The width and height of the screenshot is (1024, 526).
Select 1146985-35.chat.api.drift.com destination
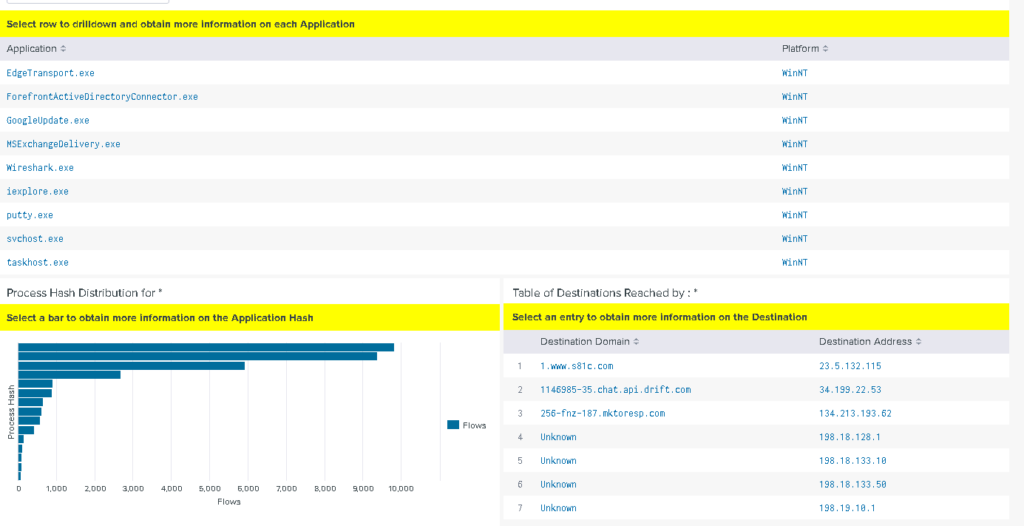click(x=615, y=389)
